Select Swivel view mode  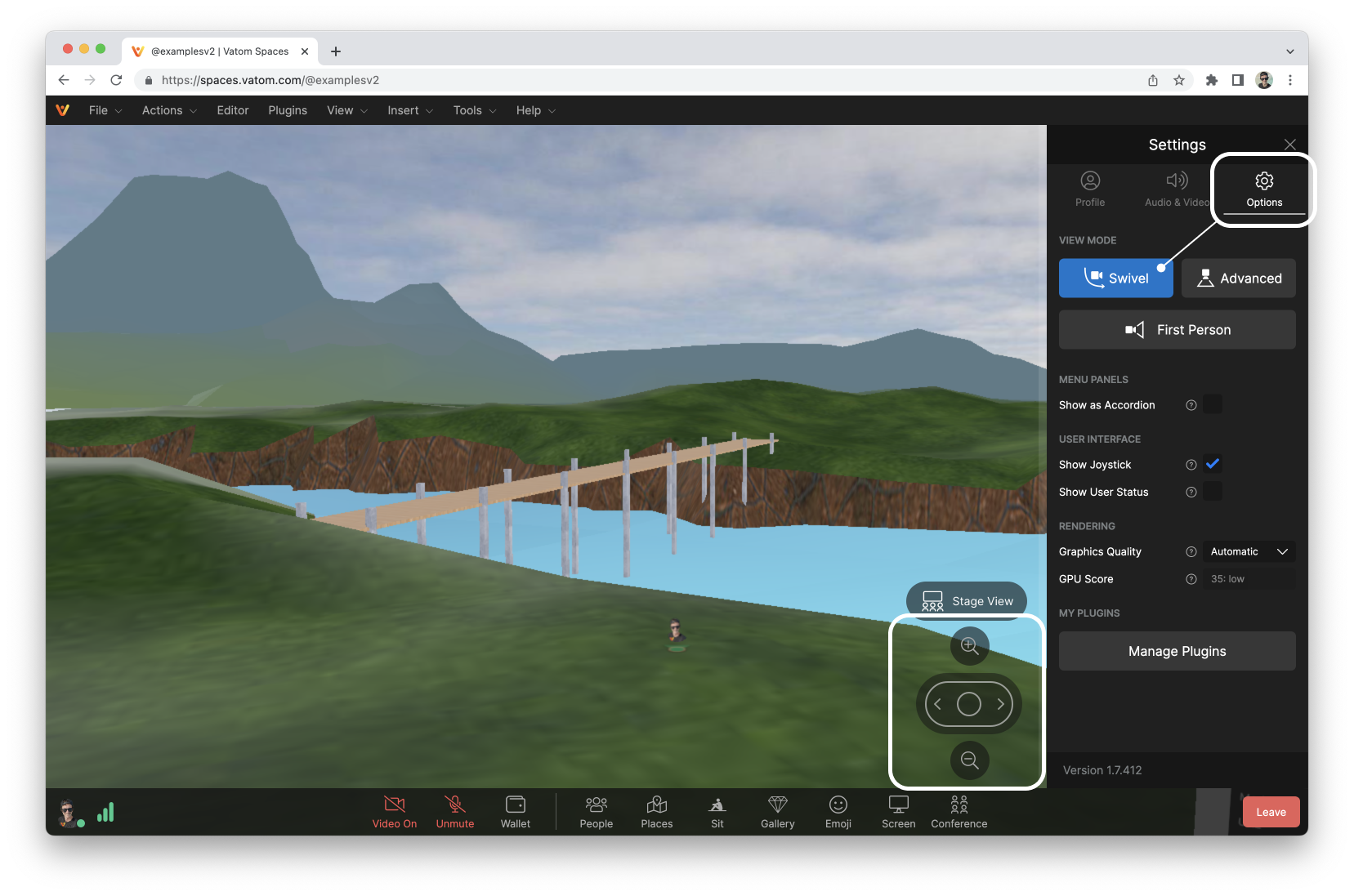click(x=1116, y=279)
